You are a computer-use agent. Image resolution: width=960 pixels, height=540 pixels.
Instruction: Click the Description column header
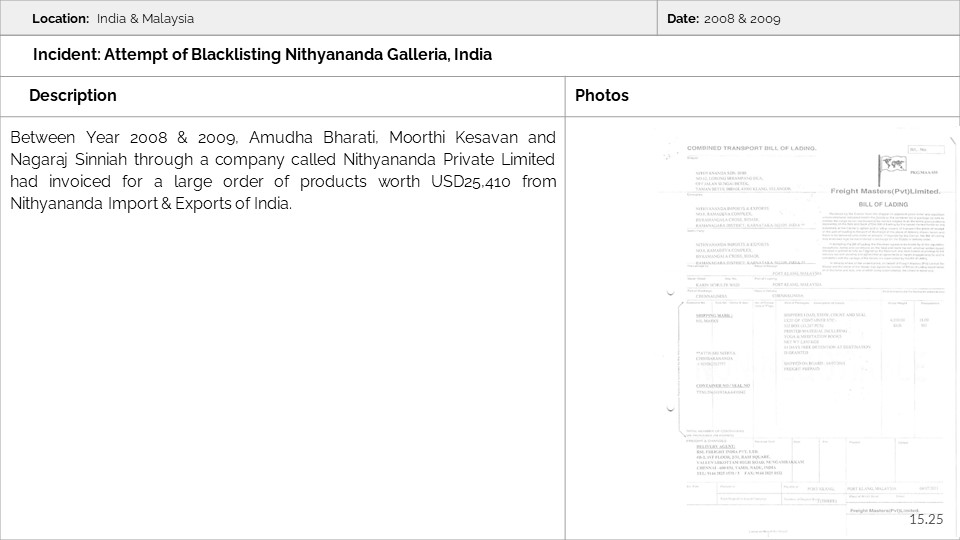pos(73,96)
